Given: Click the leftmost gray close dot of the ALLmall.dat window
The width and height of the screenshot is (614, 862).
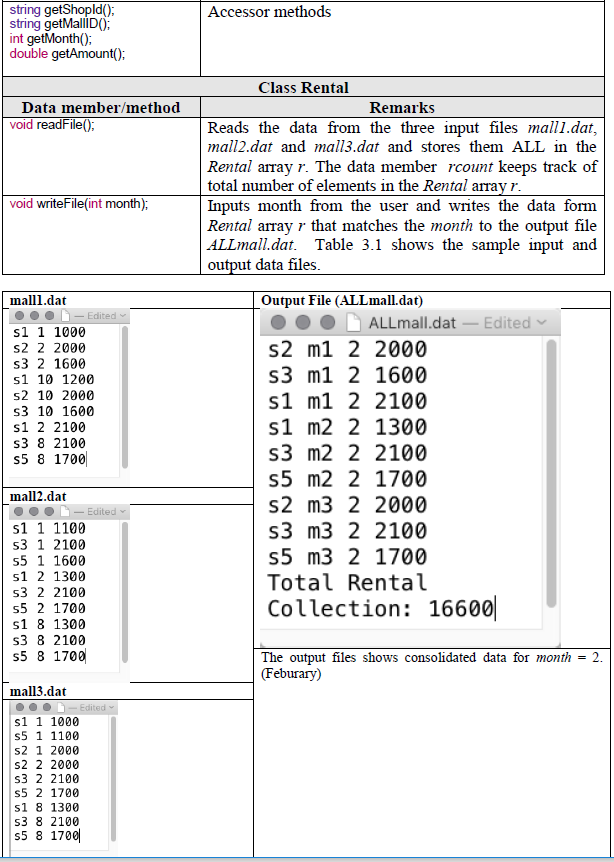Looking at the screenshot, I should pyautogui.click(x=278, y=323).
